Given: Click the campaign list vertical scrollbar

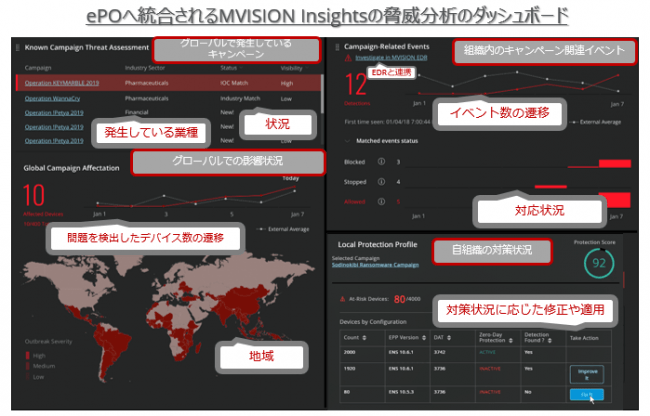Looking at the screenshot, I should pyautogui.click(x=323, y=93).
